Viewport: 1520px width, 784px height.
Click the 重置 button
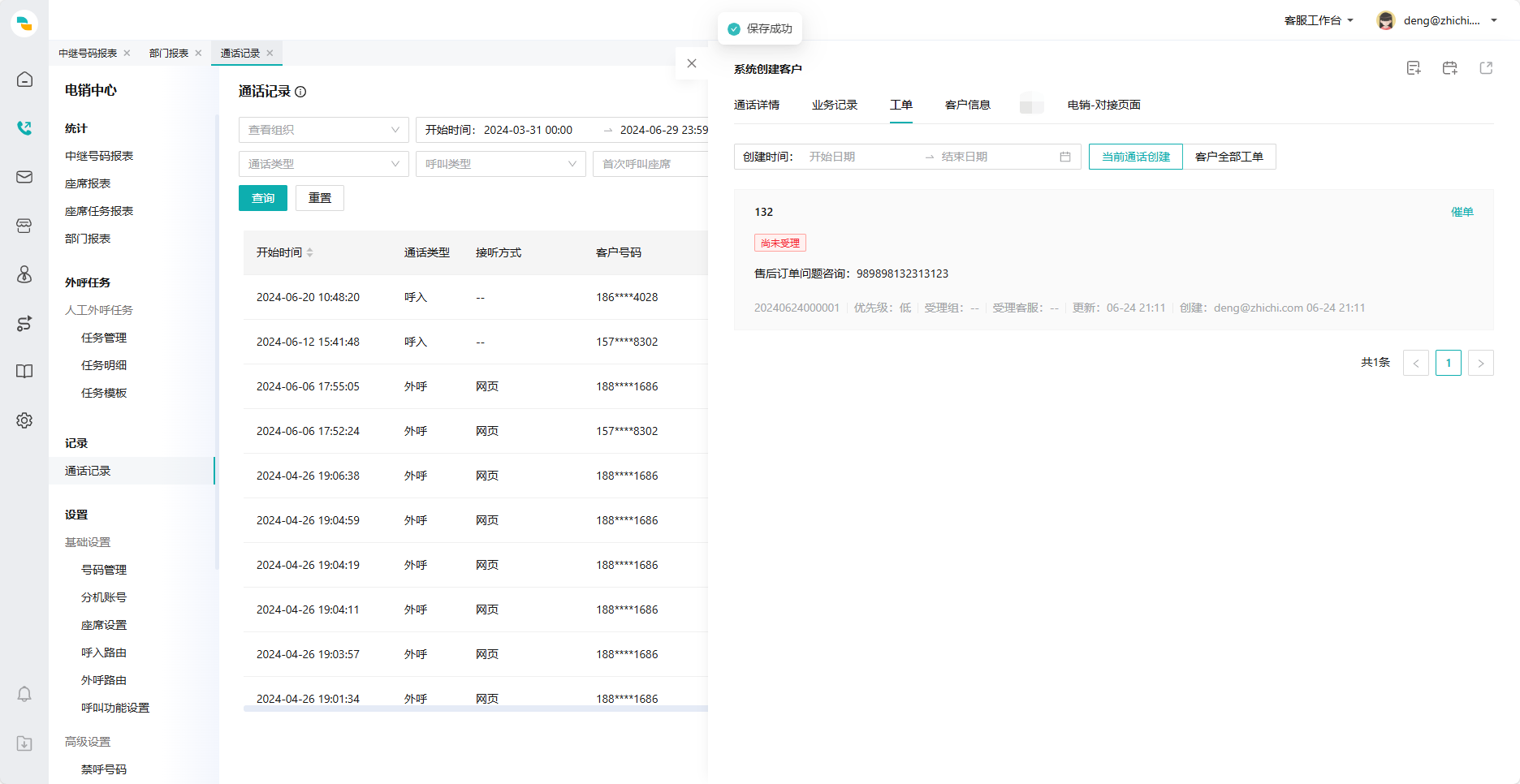pos(320,198)
